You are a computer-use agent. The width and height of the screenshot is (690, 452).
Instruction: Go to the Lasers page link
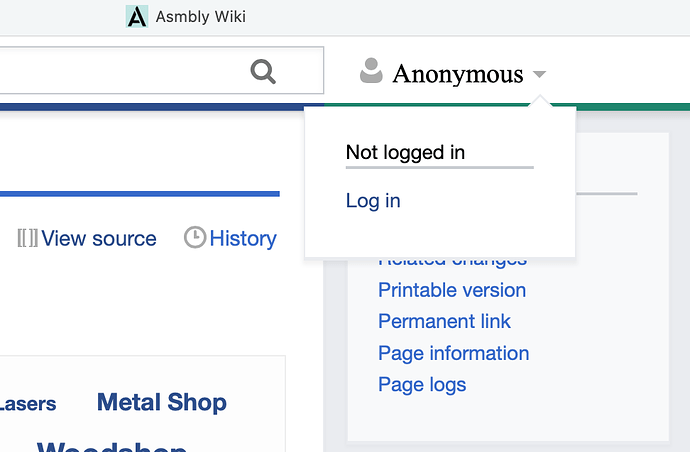pos(28,404)
